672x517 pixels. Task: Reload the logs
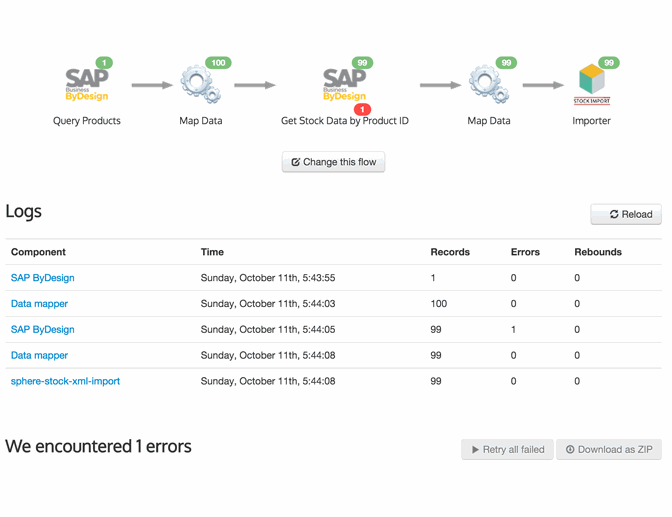(626, 214)
